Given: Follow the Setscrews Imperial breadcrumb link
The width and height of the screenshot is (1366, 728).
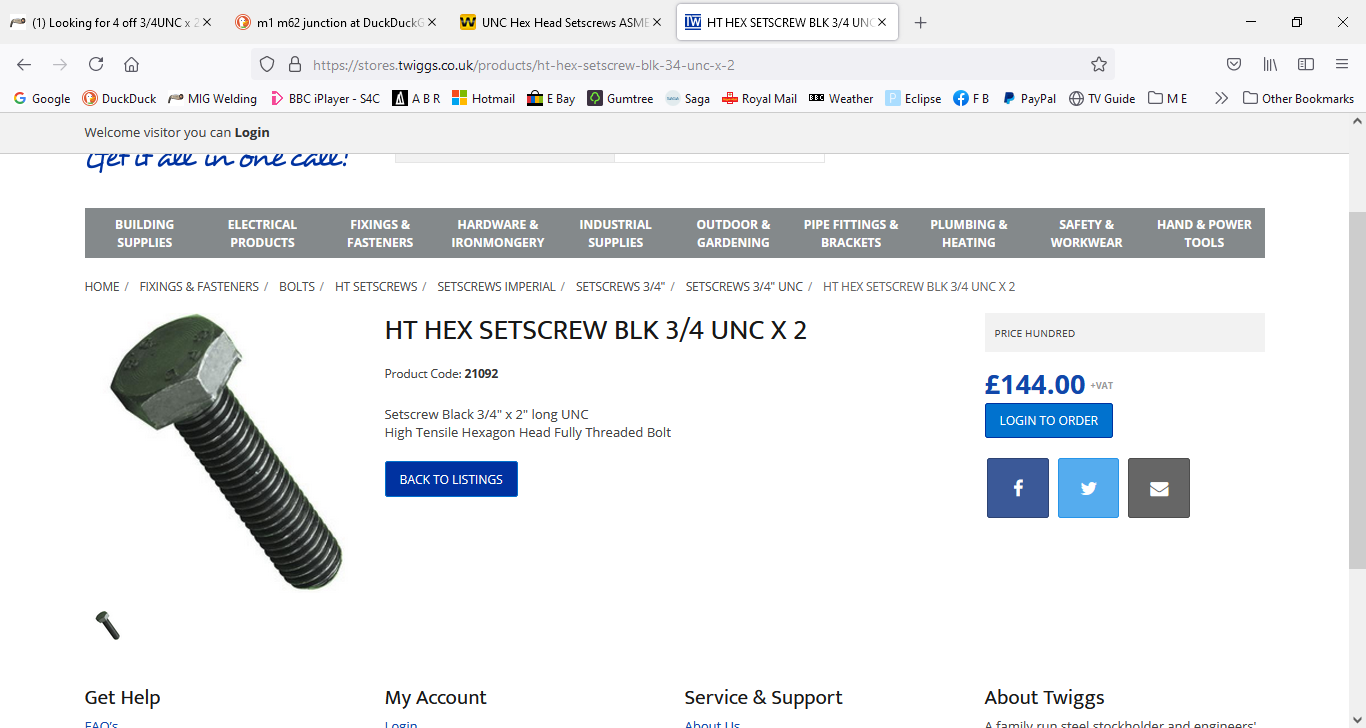Looking at the screenshot, I should 496,287.
